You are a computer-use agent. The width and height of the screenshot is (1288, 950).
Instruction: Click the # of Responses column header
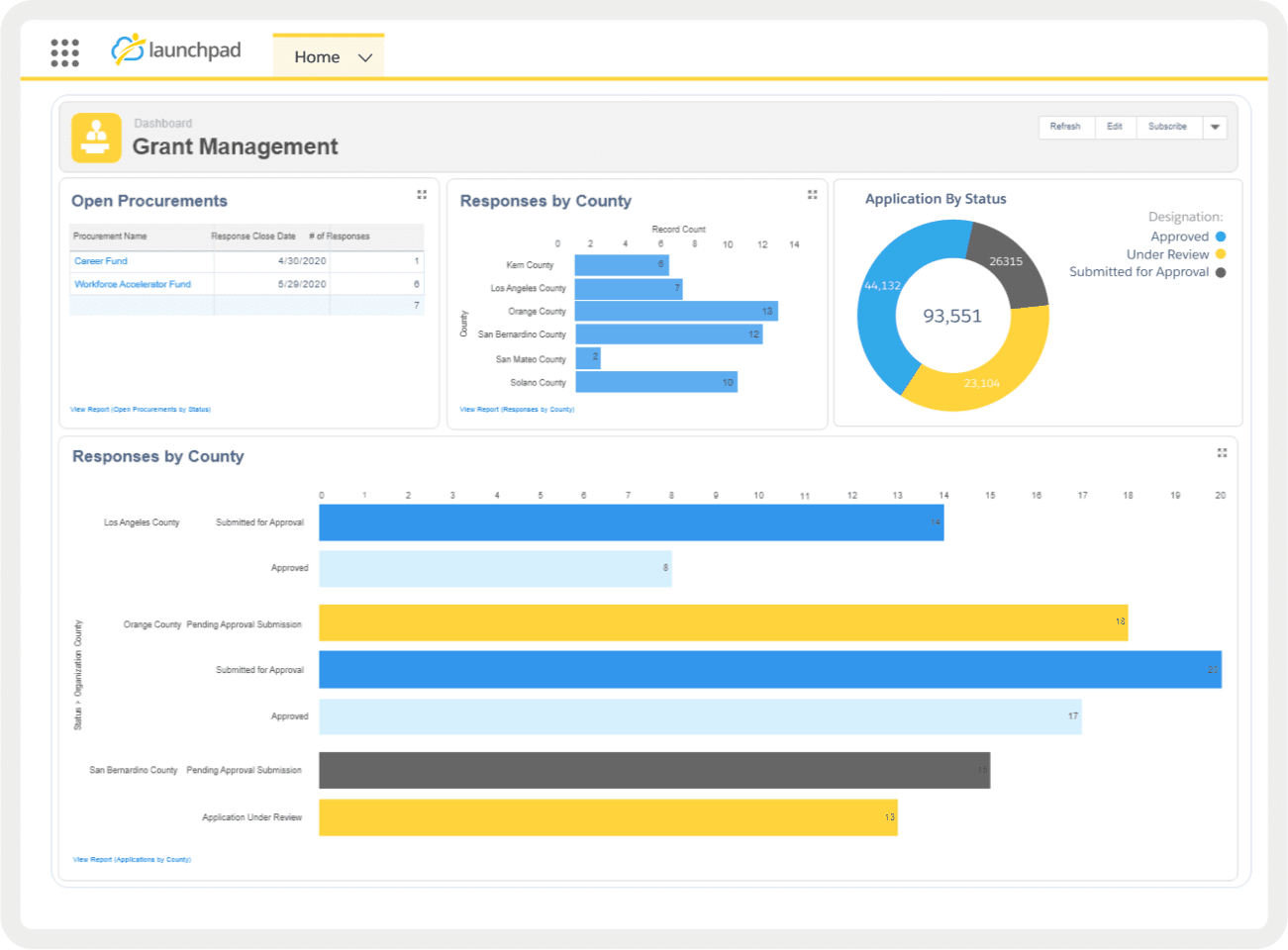340,237
